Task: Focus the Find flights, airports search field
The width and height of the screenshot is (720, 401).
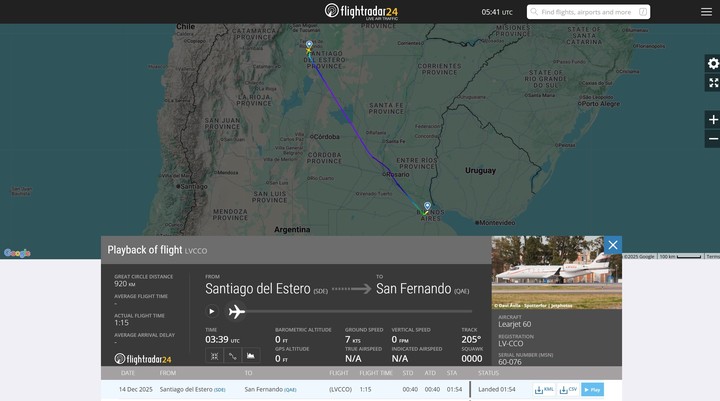Action: coord(588,12)
